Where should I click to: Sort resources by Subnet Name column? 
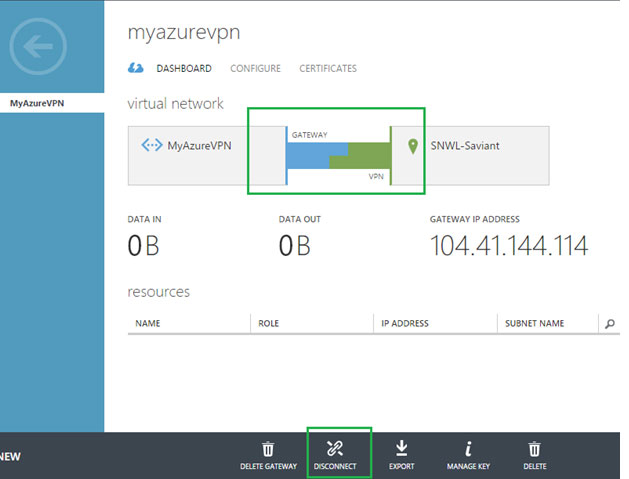click(534, 323)
